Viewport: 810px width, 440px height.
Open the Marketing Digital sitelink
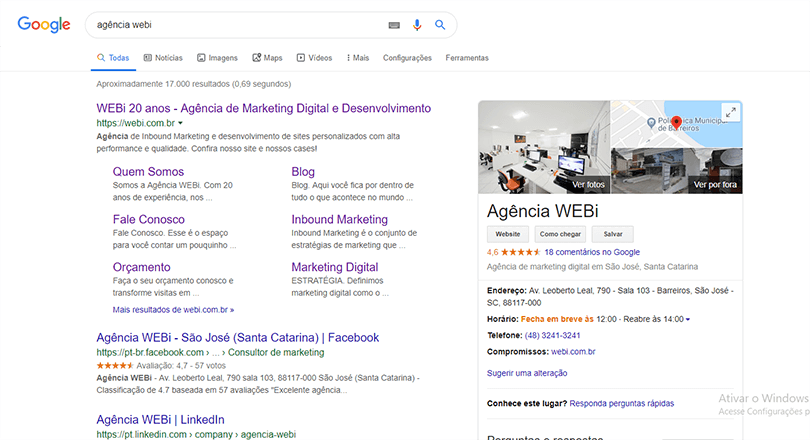(x=335, y=267)
